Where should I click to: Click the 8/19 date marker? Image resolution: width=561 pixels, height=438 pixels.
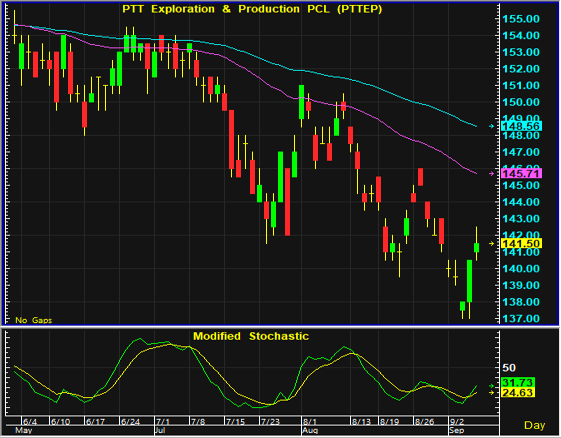tap(390, 422)
